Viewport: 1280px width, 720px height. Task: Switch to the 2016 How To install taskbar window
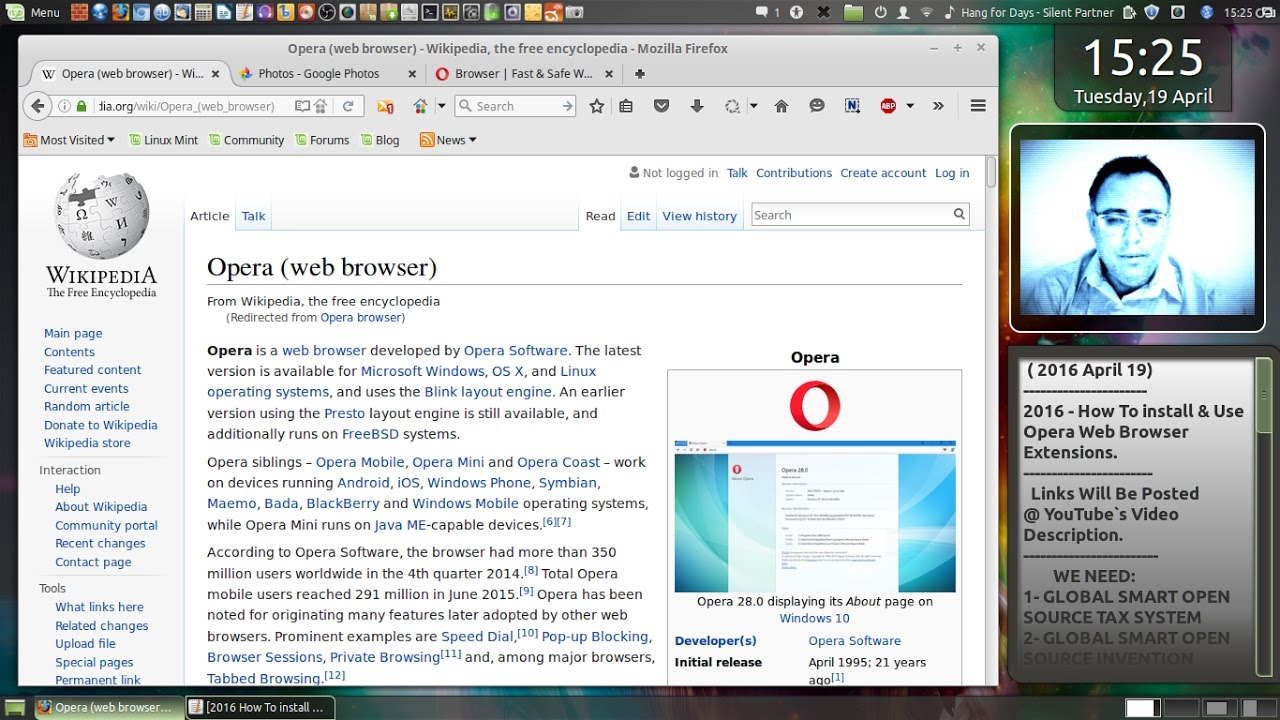259,707
